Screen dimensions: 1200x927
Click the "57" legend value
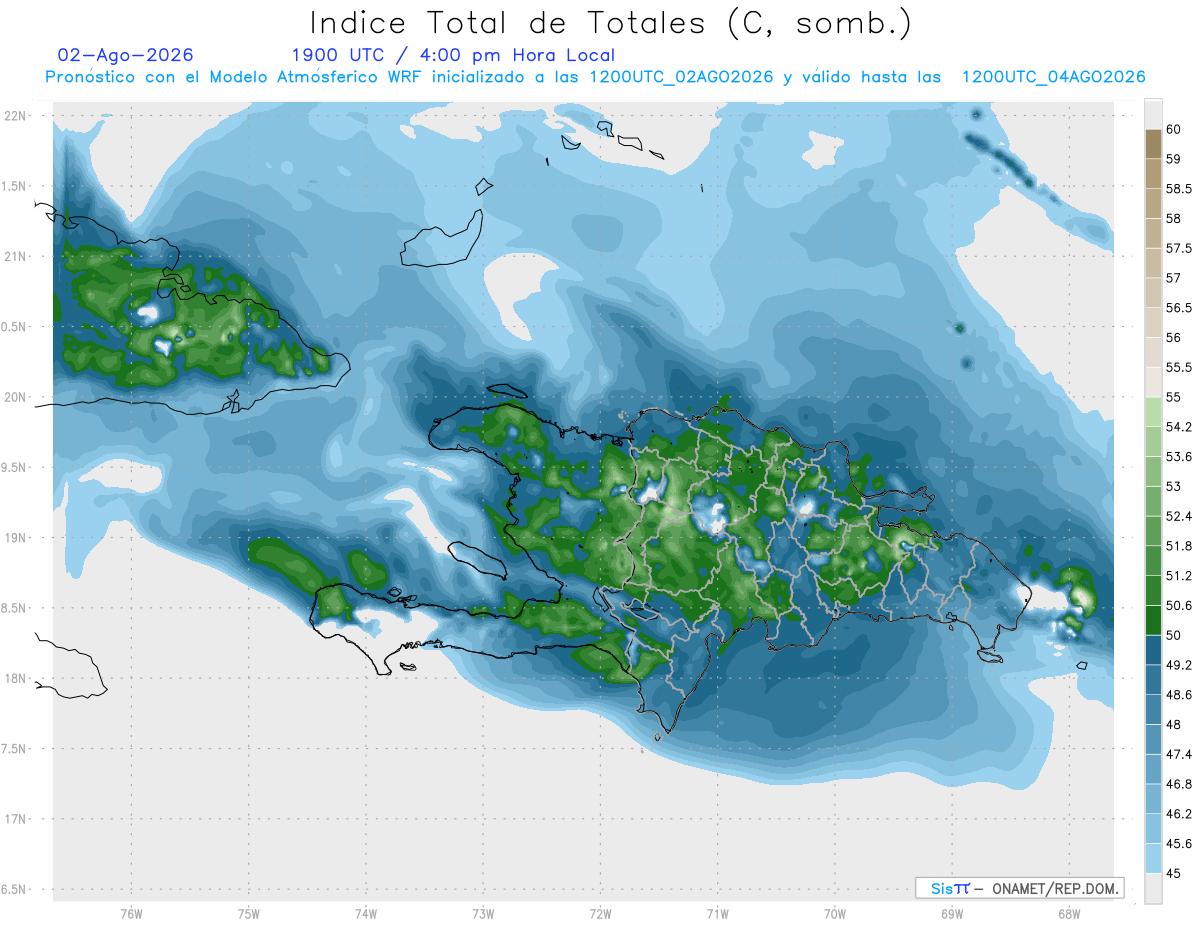pyautogui.click(x=1174, y=278)
